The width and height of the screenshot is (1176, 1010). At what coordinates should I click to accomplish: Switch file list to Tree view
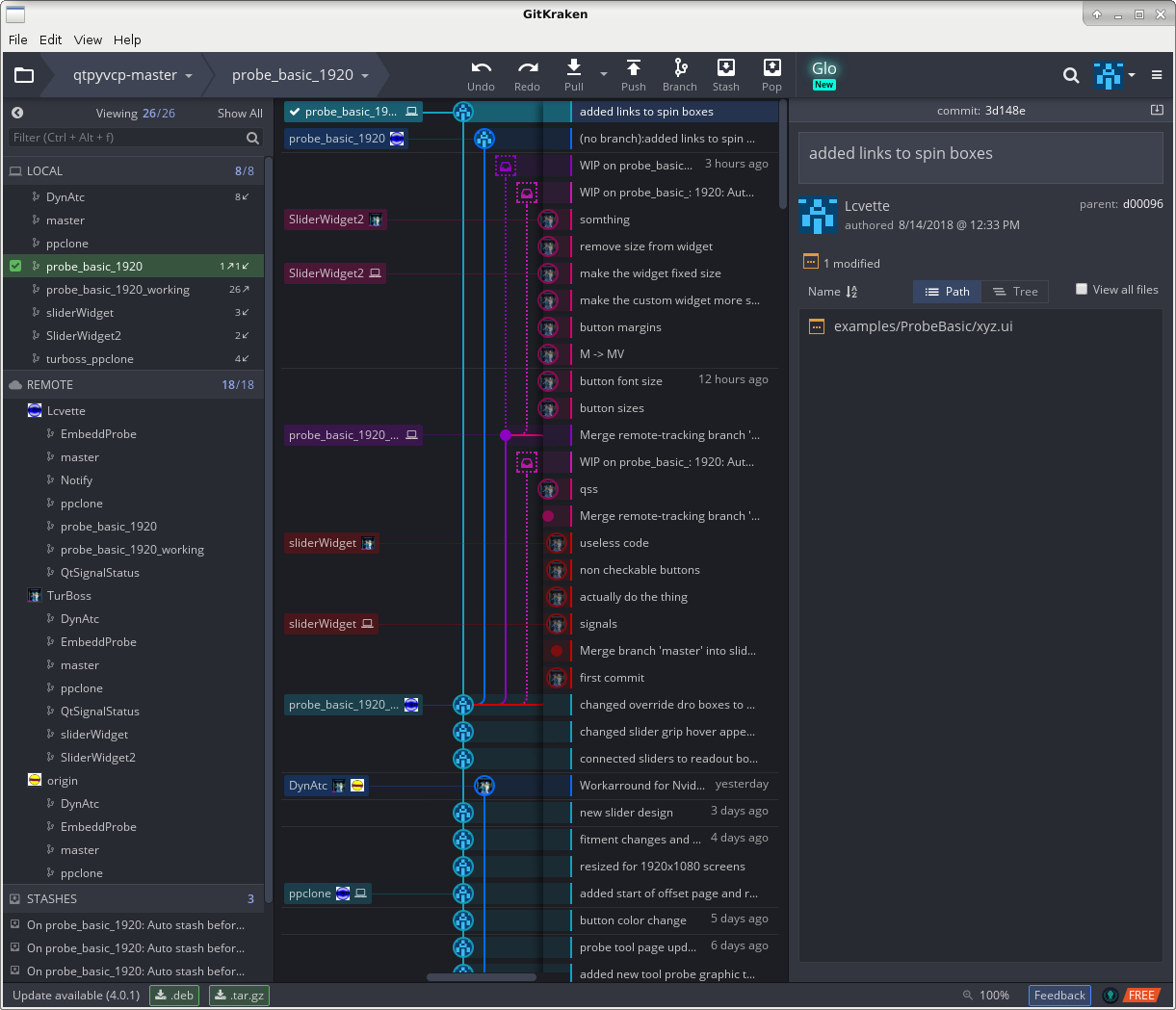pyautogui.click(x=1015, y=292)
